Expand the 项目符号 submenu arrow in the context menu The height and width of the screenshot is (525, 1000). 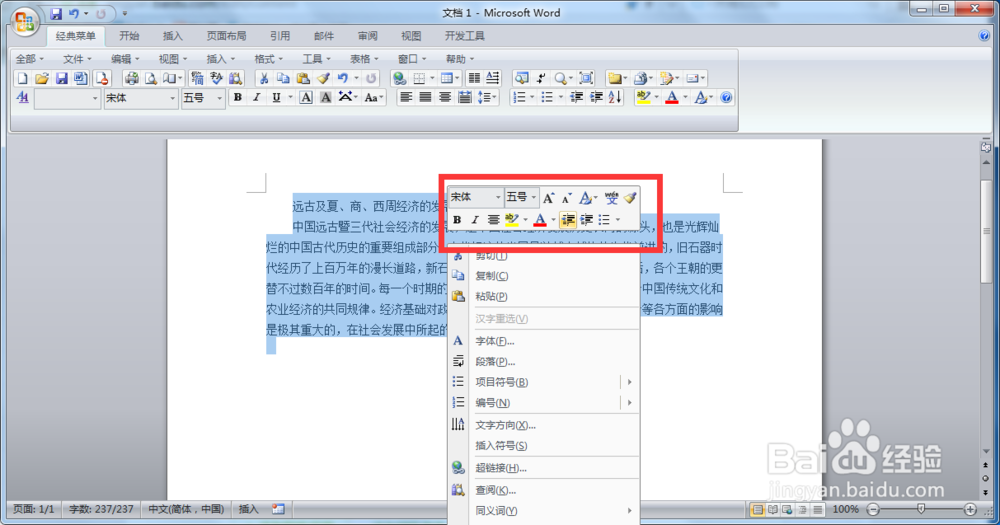coord(629,382)
